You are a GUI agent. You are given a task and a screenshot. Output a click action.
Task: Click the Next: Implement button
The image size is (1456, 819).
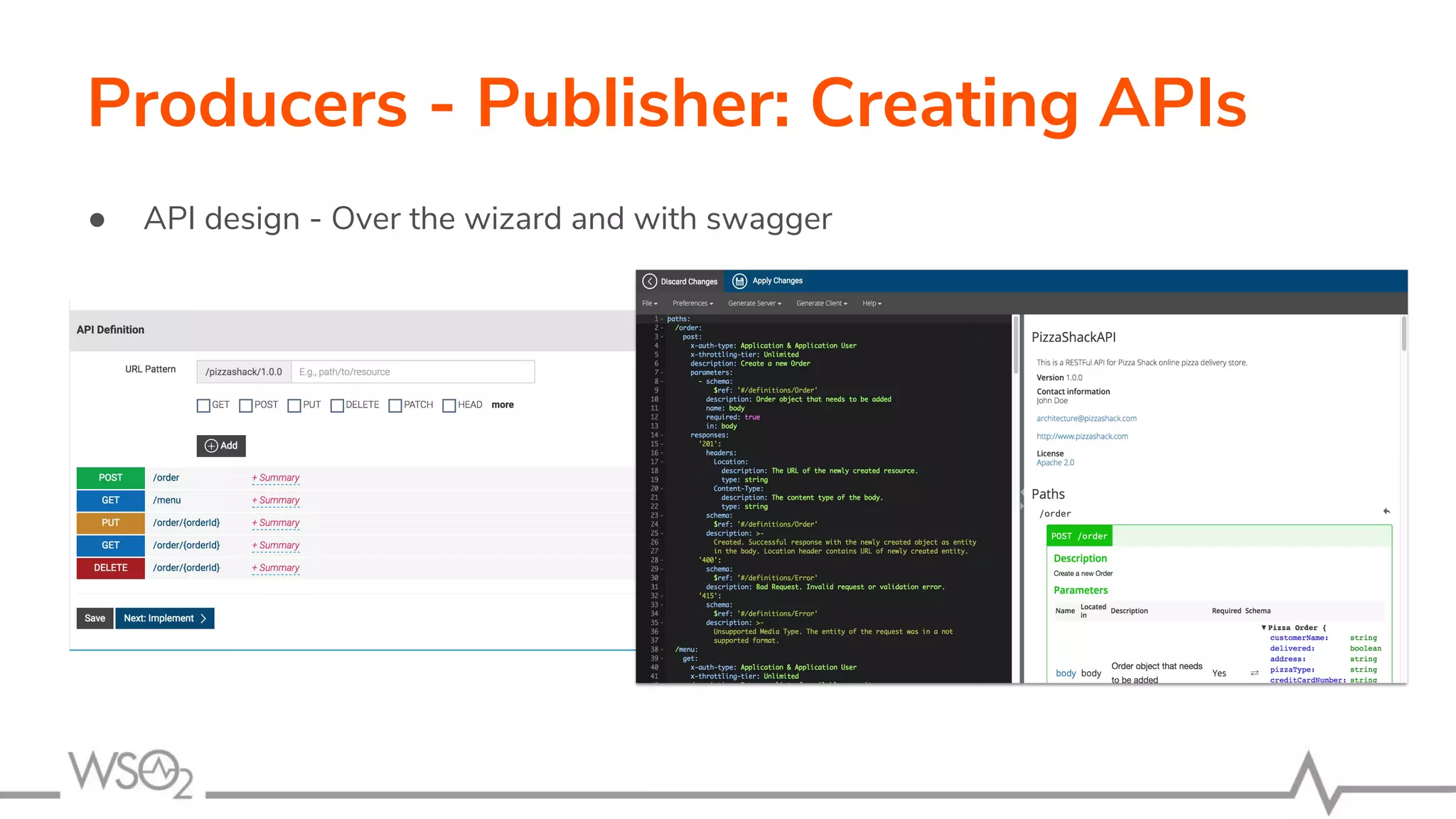(165, 619)
